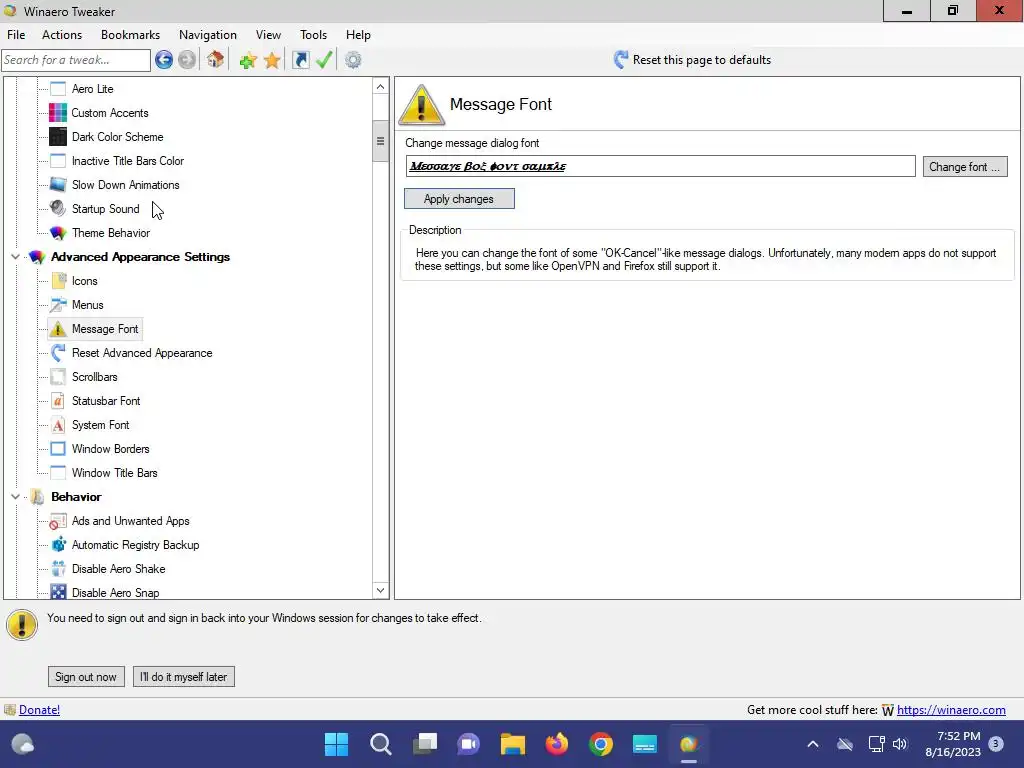Open the Donate! link
Screen dimensions: 1024x768
click(x=39, y=710)
